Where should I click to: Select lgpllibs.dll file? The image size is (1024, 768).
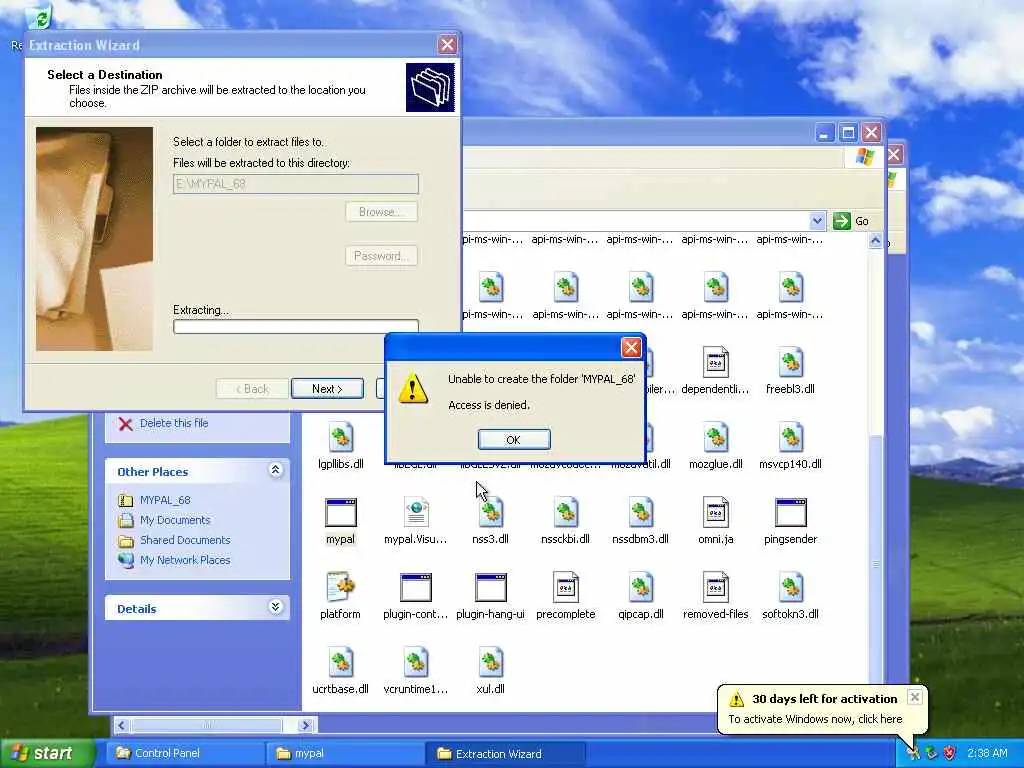340,438
